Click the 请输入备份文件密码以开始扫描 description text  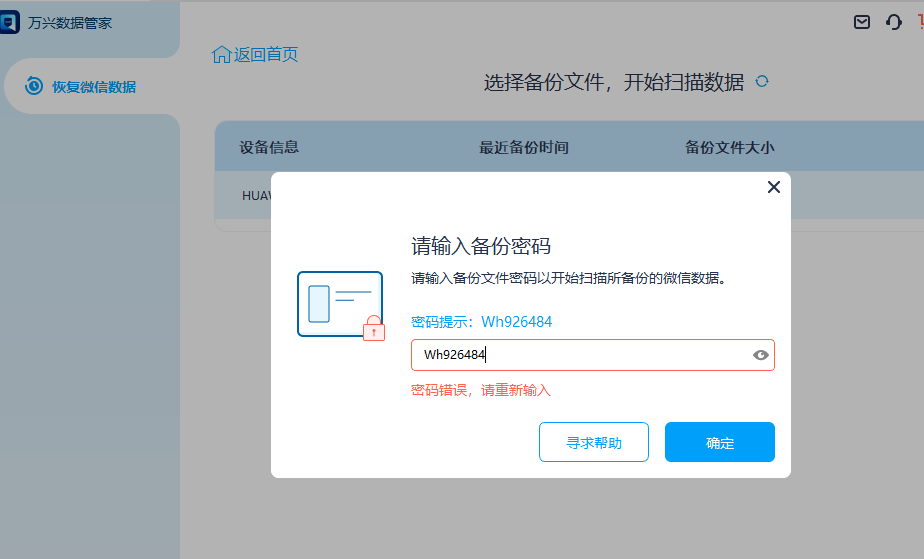click(568, 277)
